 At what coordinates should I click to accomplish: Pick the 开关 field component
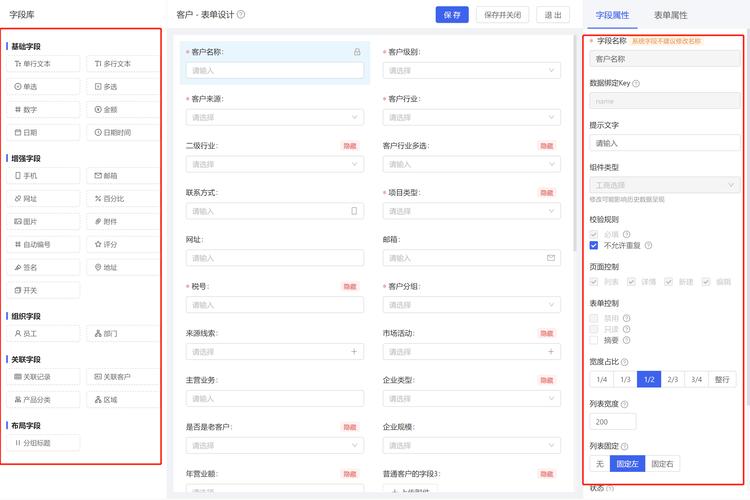pyautogui.click(x=43, y=290)
